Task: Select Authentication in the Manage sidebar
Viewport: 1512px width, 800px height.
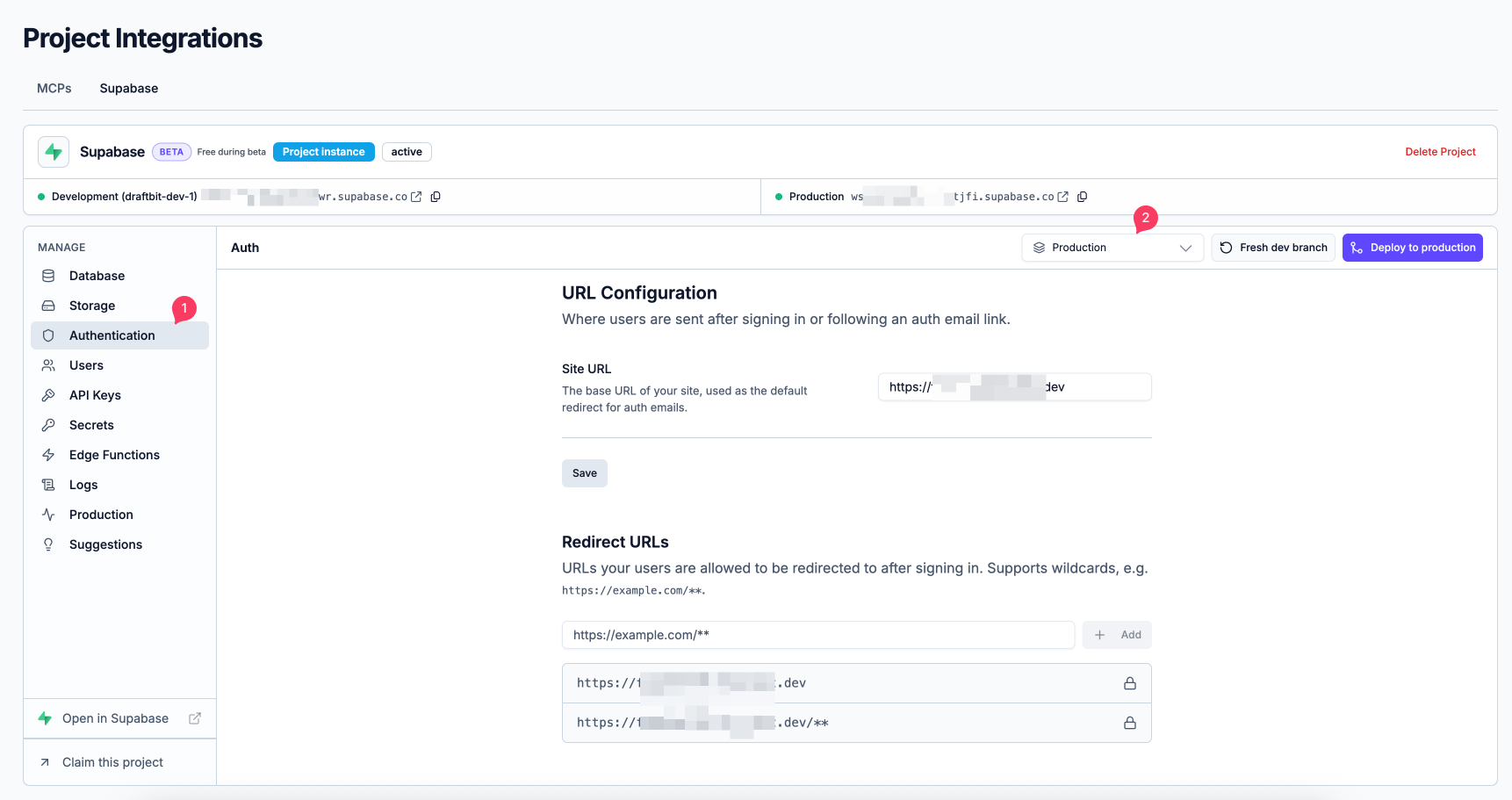Action: pos(119,335)
